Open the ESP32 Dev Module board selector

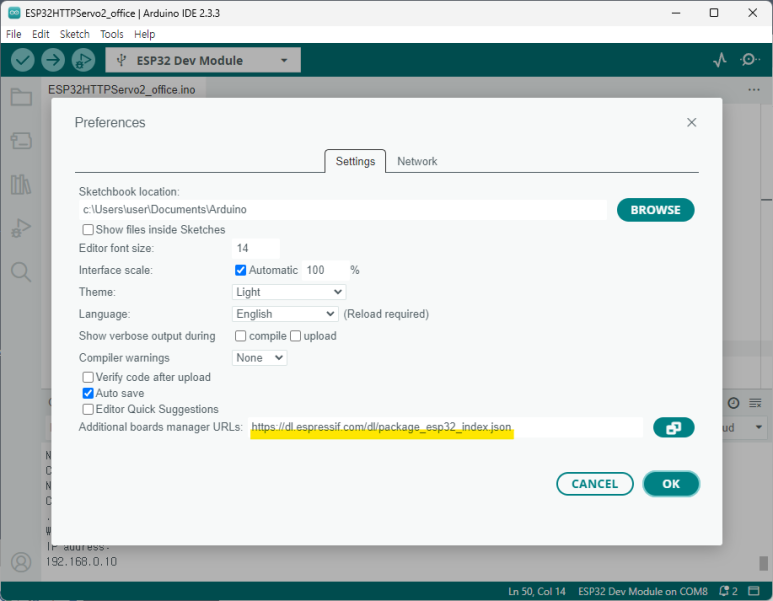[x=203, y=60]
